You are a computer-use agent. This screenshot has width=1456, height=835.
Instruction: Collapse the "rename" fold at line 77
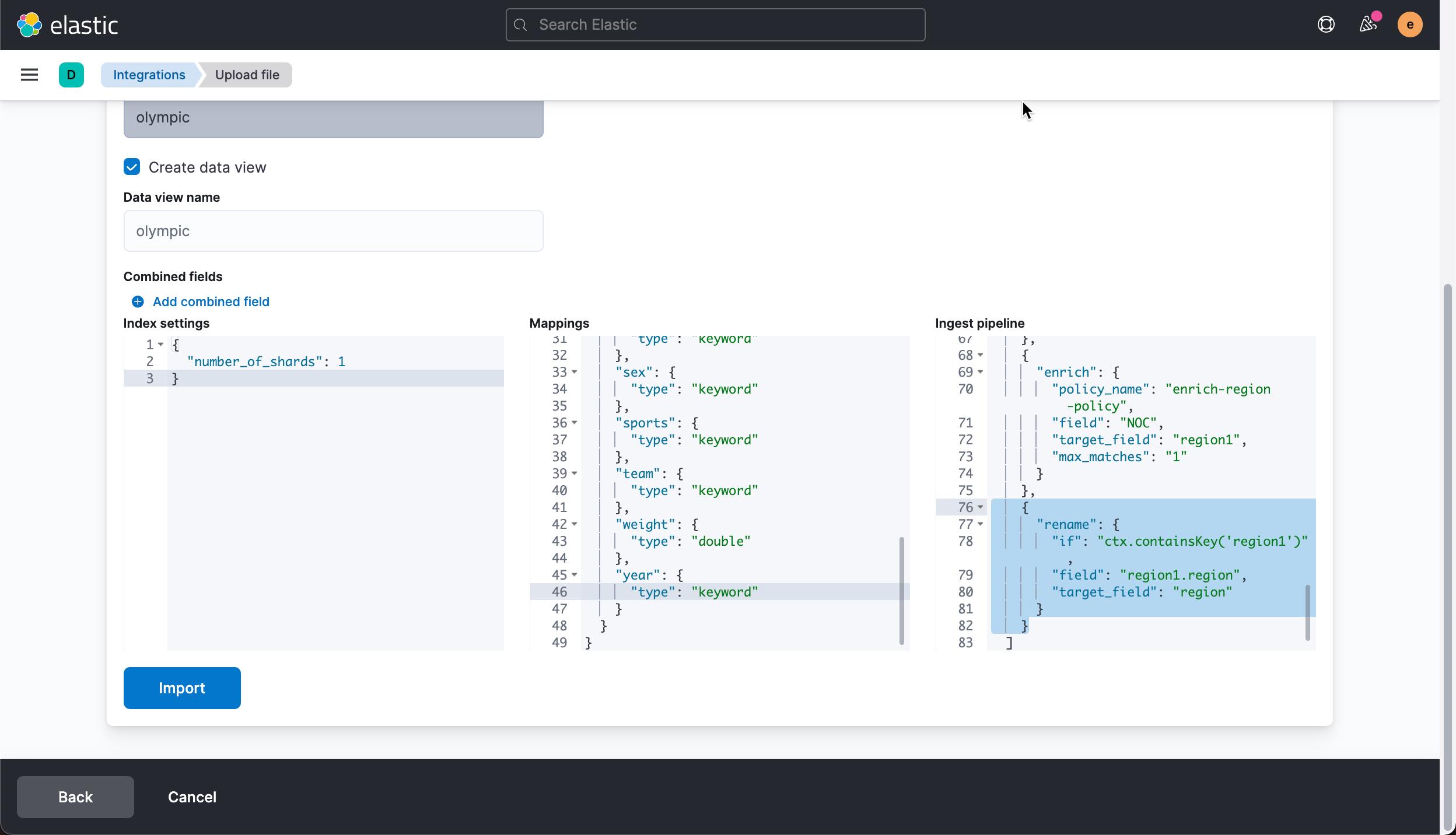pyautogui.click(x=980, y=524)
